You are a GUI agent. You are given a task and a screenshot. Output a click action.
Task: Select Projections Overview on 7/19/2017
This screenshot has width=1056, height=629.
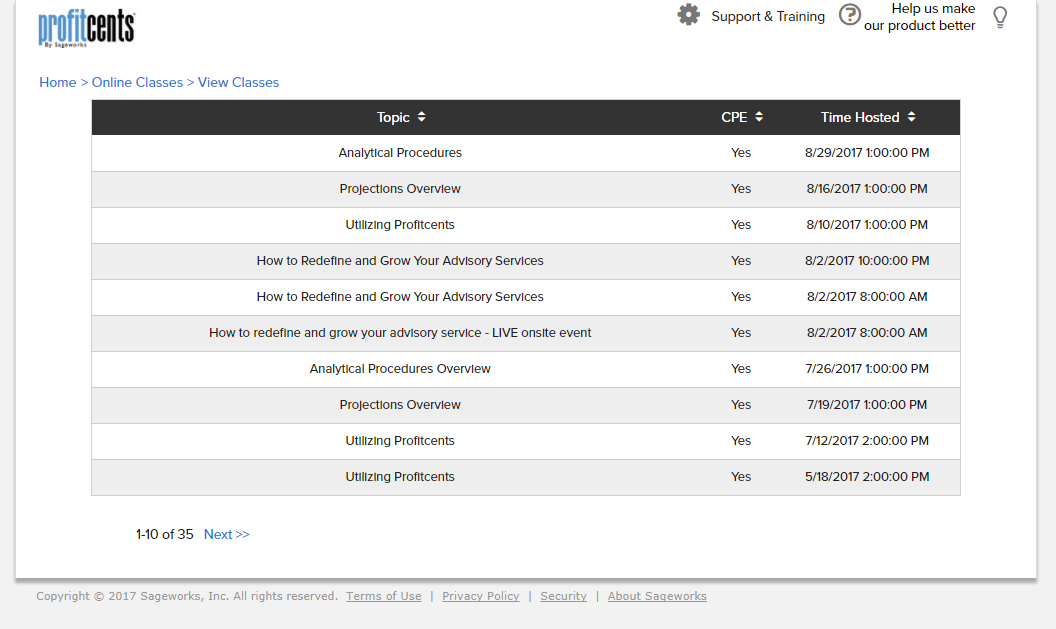pyautogui.click(x=526, y=405)
